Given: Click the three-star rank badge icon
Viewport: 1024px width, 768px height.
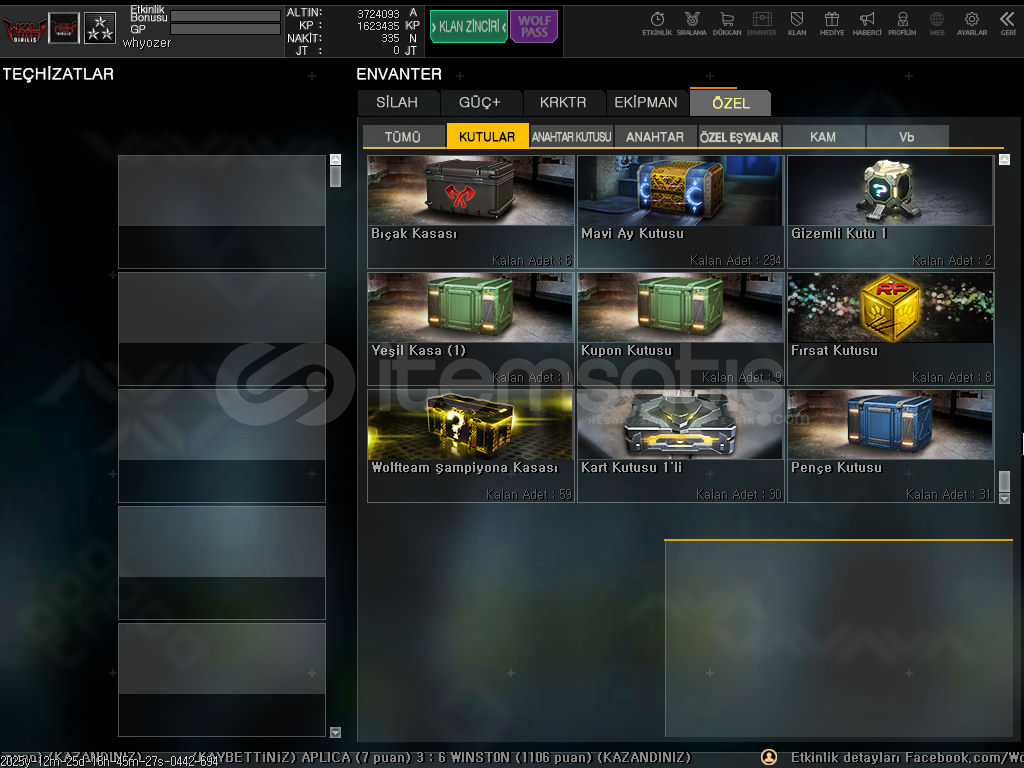Looking at the screenshot, I should point(100,28).
